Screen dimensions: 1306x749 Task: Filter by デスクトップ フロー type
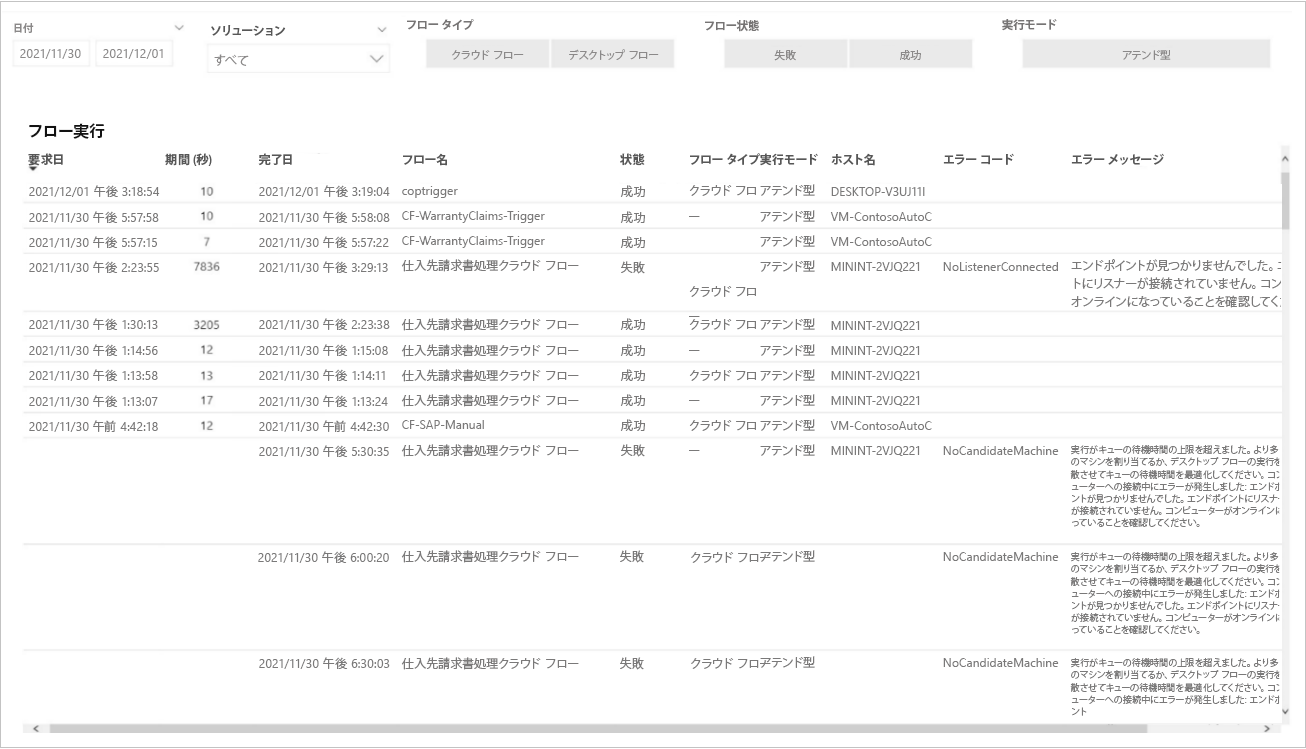(613, 55)
